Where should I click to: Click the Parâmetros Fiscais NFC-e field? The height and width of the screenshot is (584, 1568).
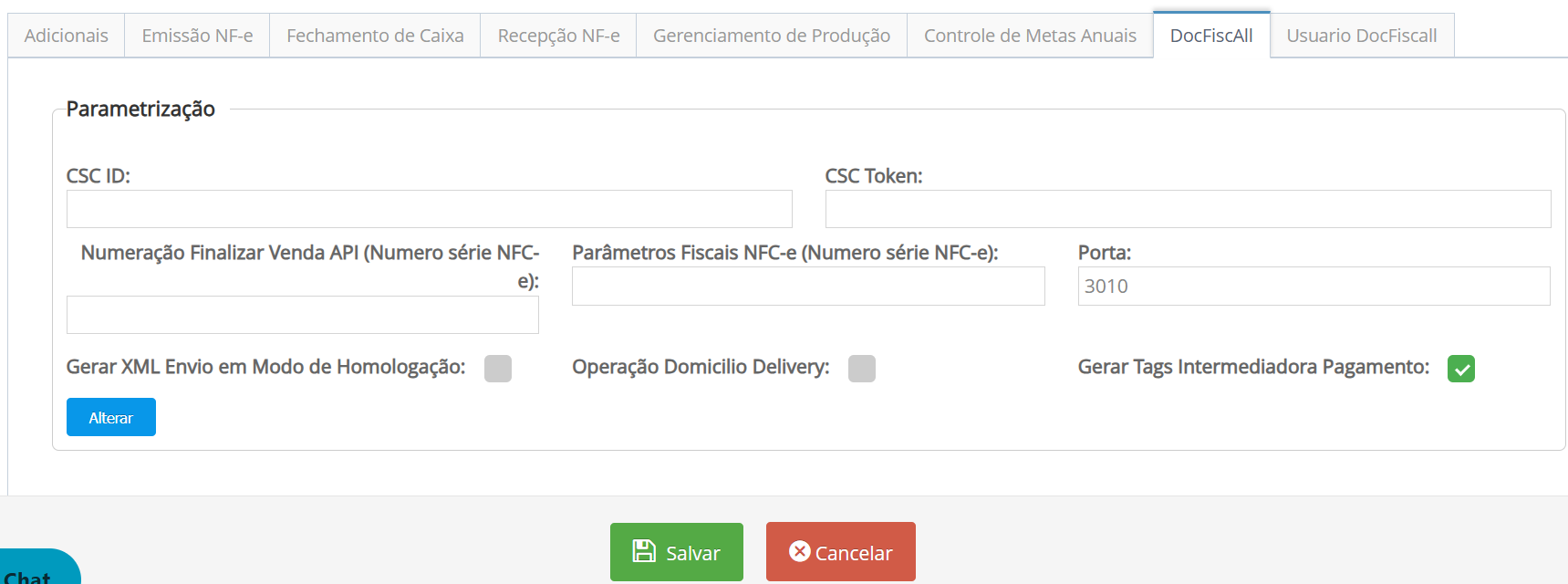(808, 287)
